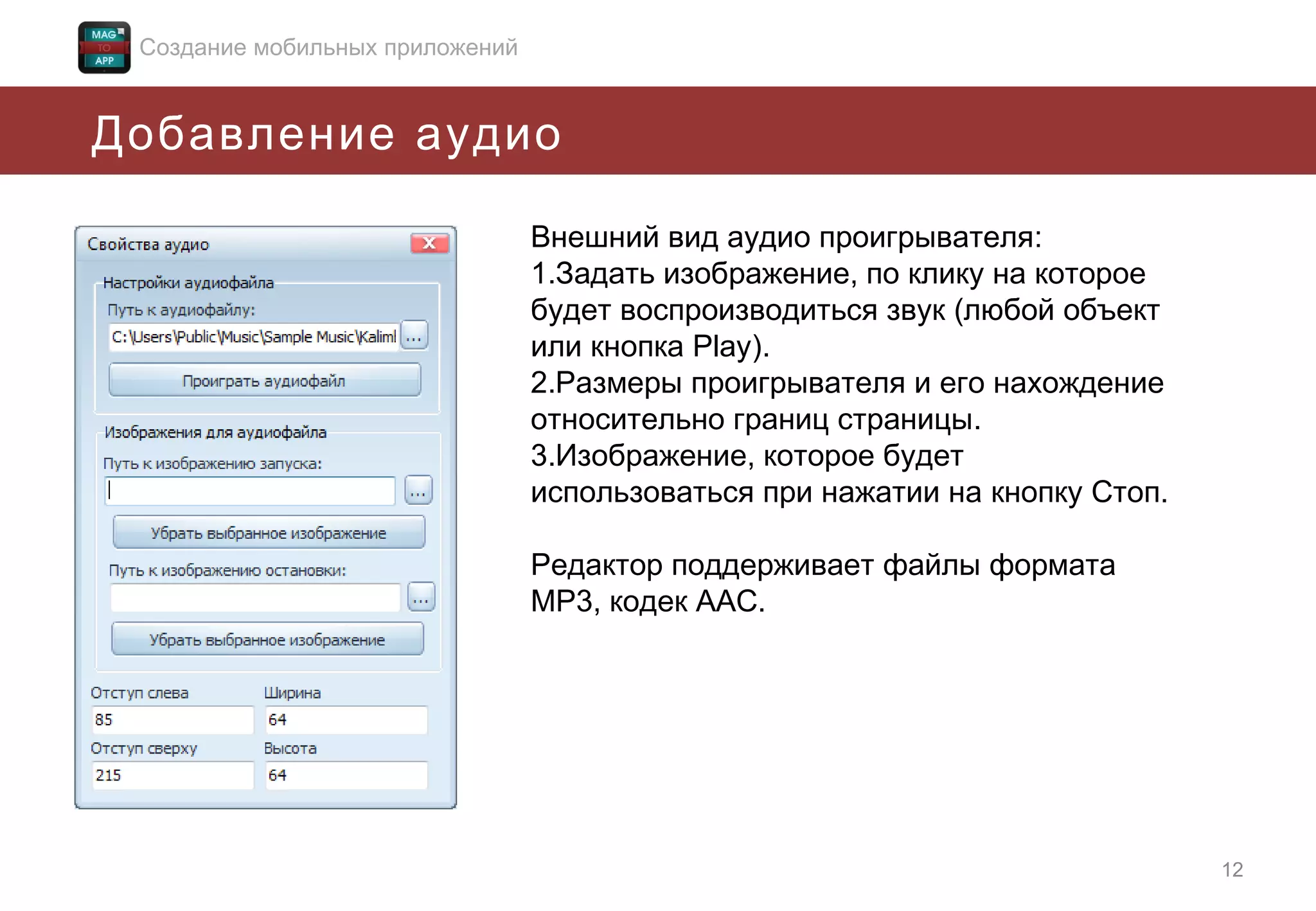Remove selected start image with upper Убрать button

269,533
